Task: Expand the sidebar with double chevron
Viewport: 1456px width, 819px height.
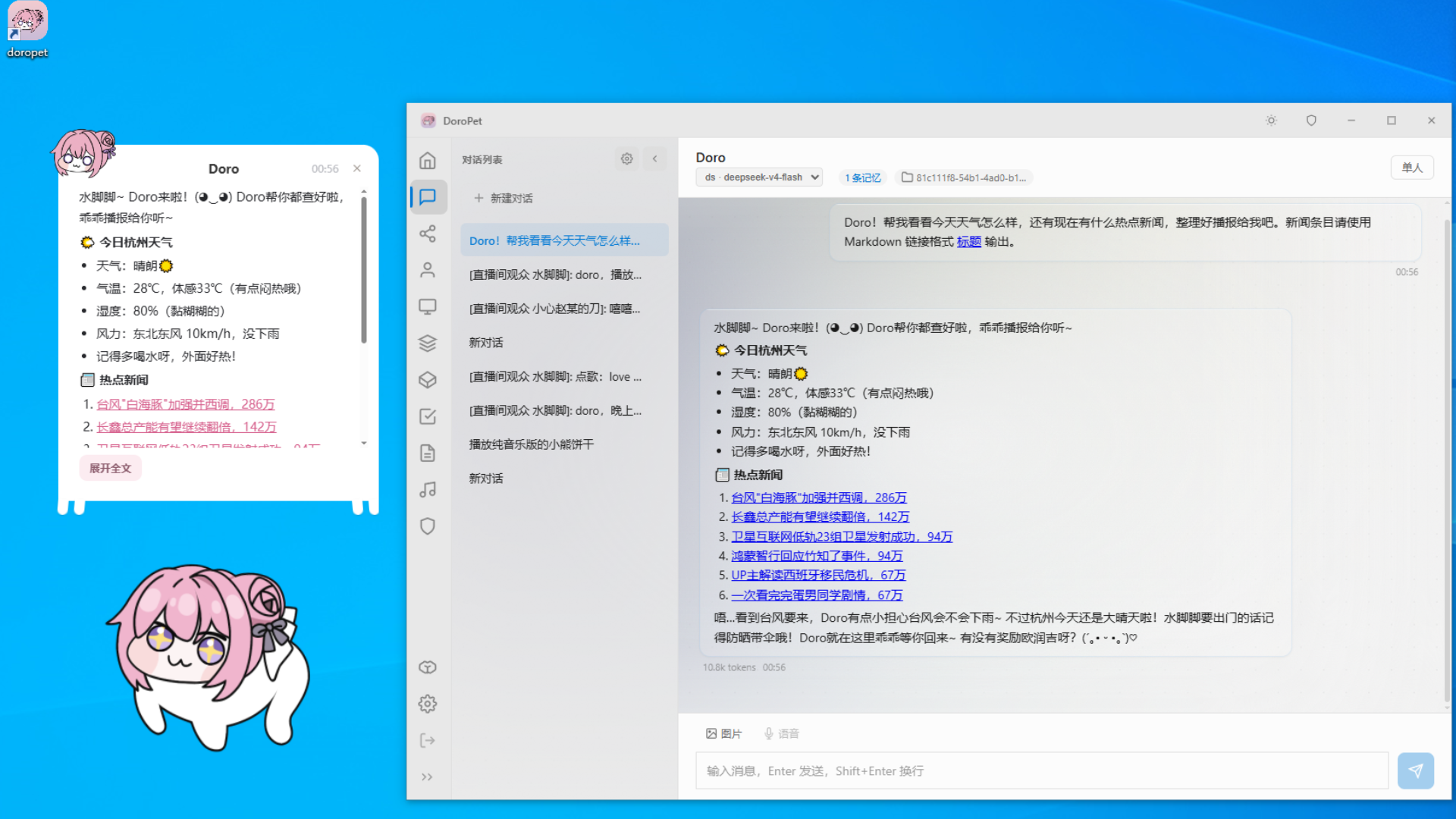Action: tap(427, 777)
